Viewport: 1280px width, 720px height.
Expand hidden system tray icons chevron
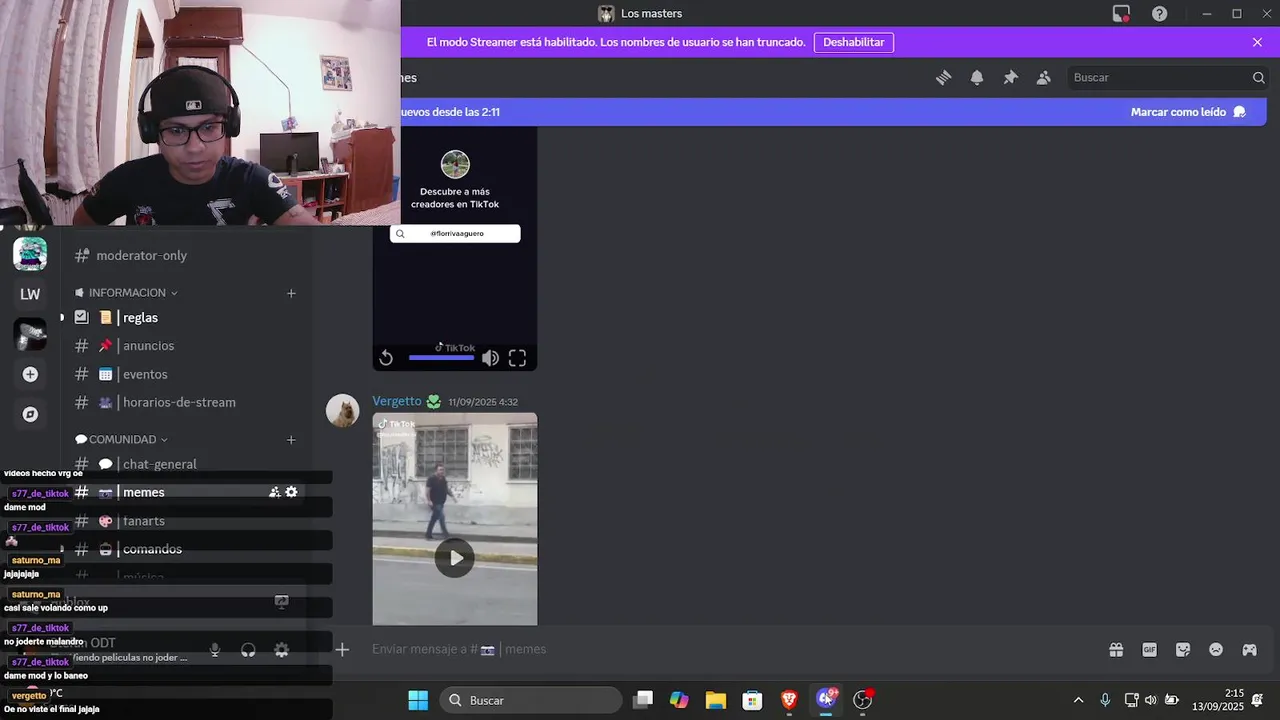pos(1078,700)
